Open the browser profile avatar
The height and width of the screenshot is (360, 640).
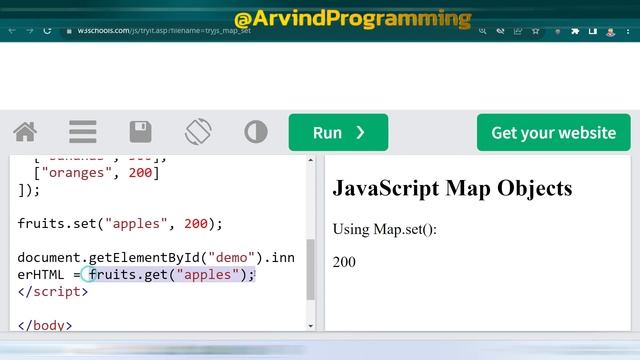pos(611,32)
